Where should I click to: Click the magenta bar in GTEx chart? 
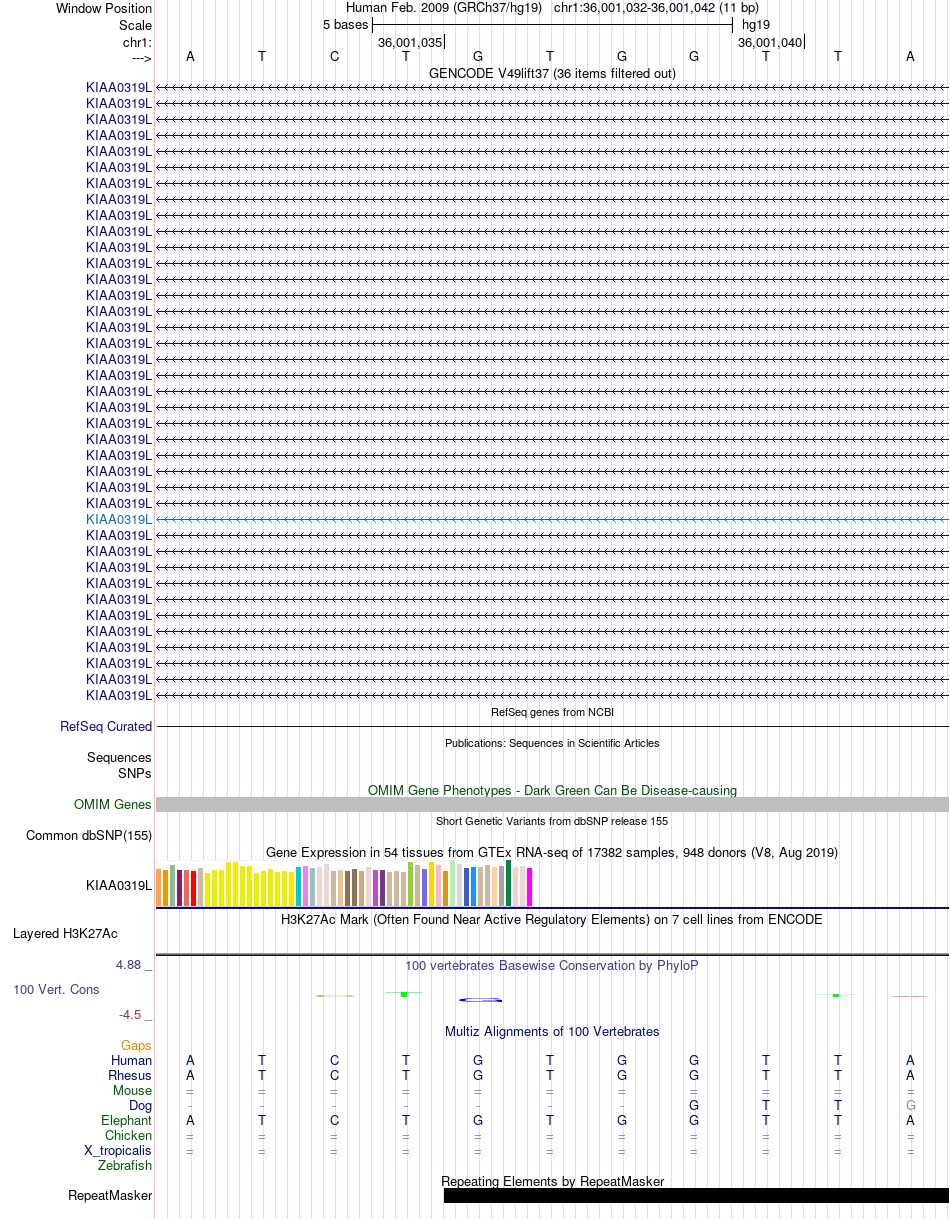tap(529, 887)
